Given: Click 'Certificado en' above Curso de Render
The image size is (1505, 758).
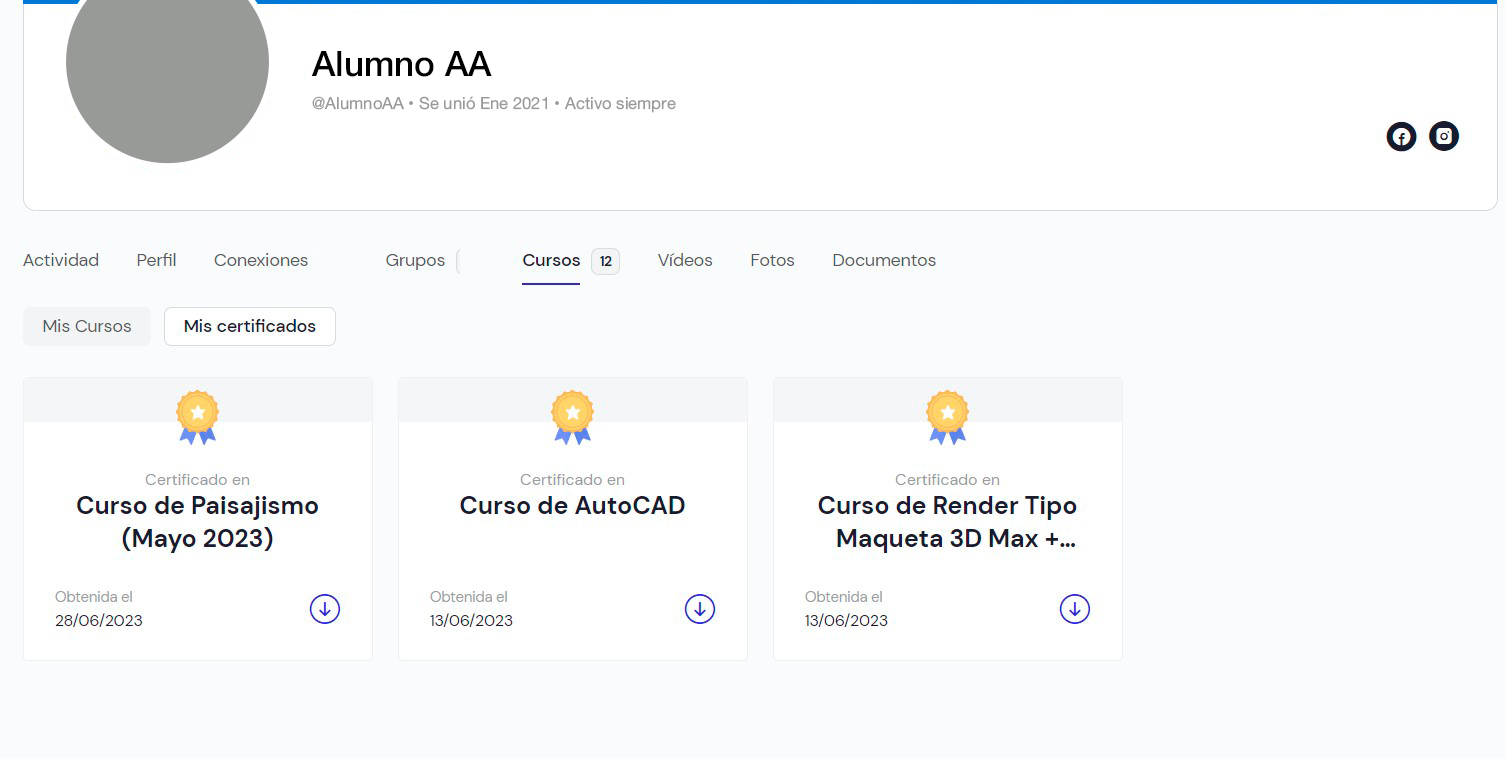Looking at the screenshot, I should tap(948, 480).
